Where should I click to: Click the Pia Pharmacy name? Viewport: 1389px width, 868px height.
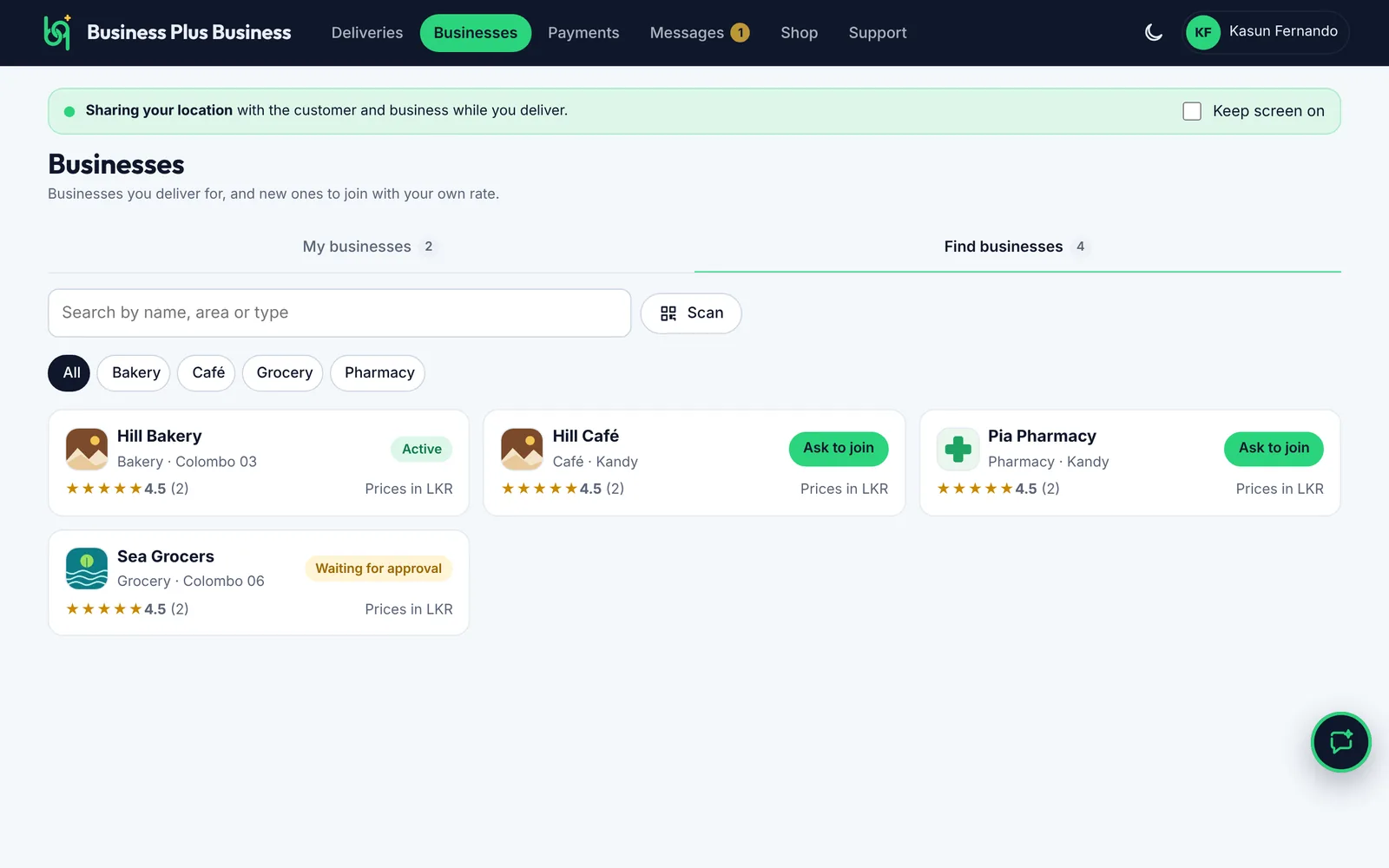tap(1042, 436)
